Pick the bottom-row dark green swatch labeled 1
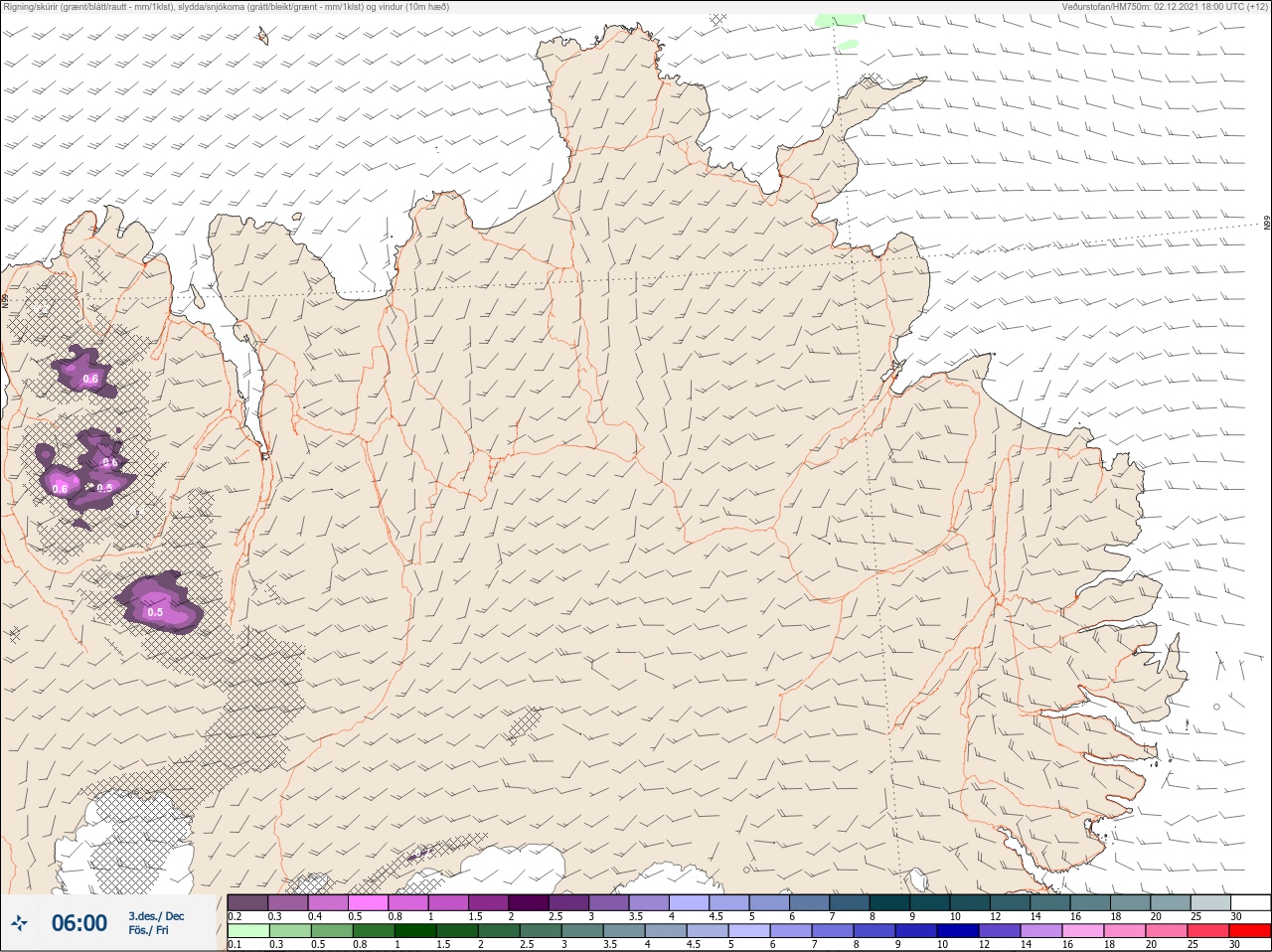The image size is (1272, 952). pyautogui.click(x=415, y=931)
